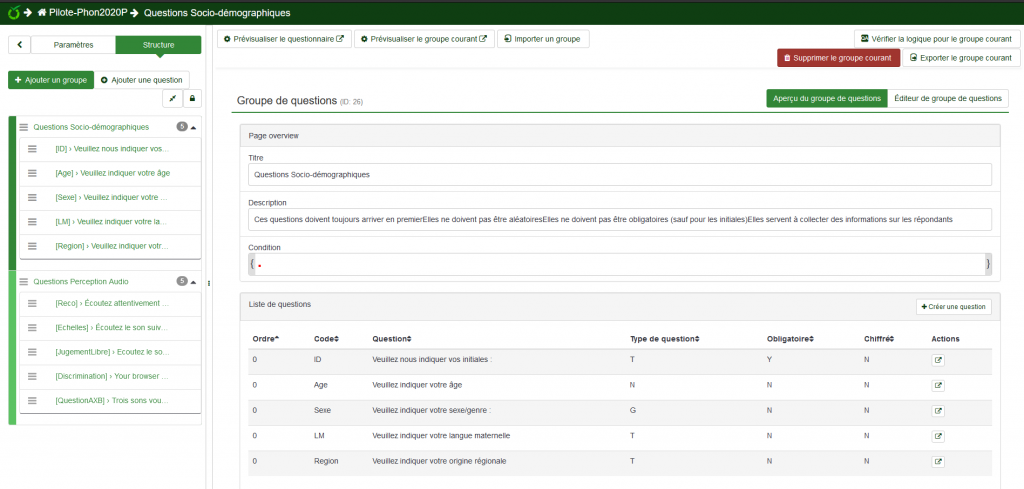Open the edit action for the Age question

pyautogui.click(x=937, y=385)
